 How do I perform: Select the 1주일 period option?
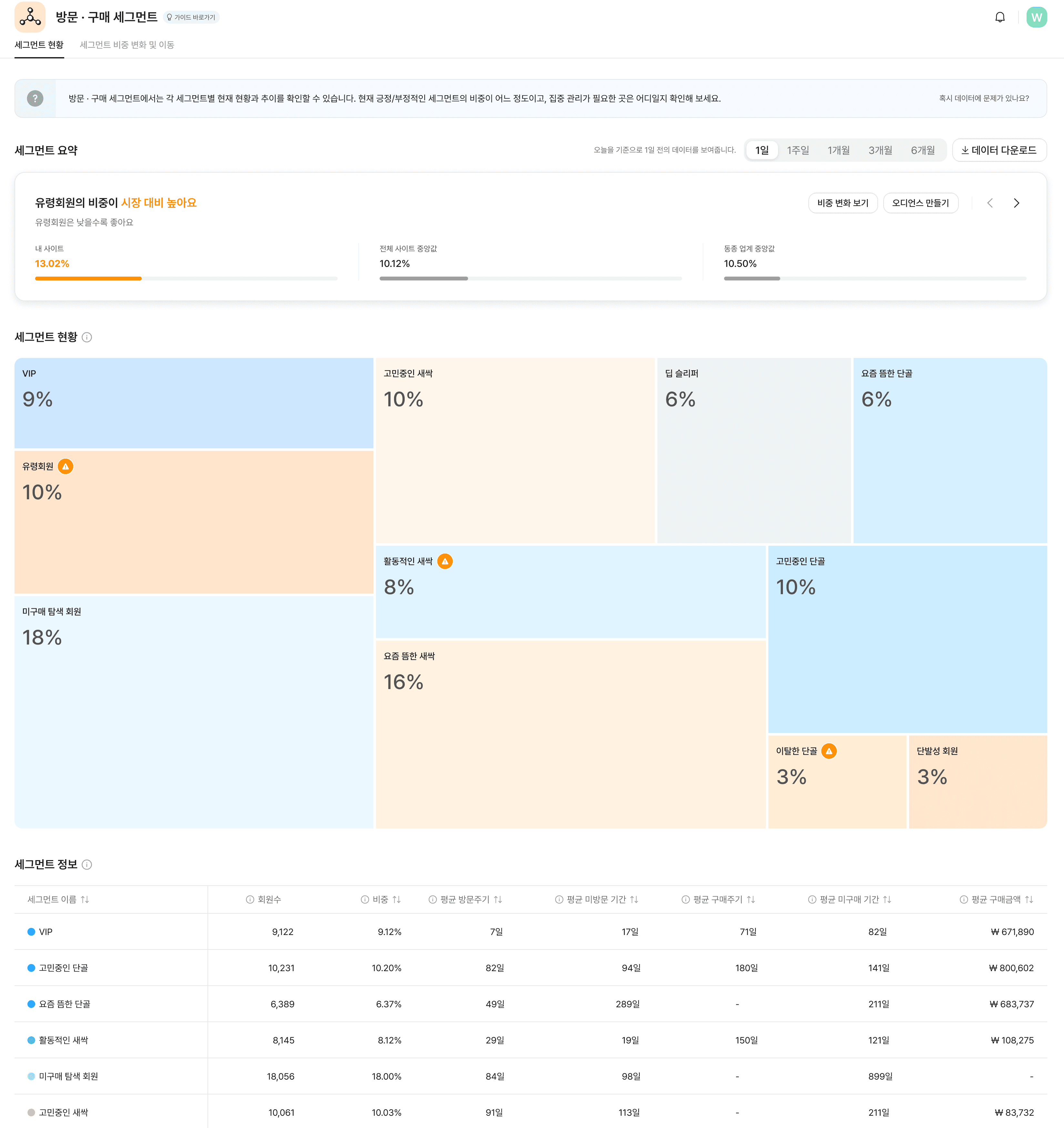pos(798,150)
